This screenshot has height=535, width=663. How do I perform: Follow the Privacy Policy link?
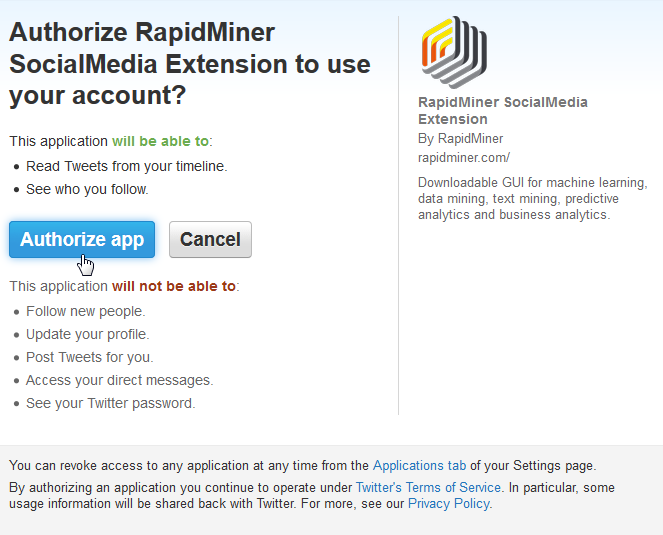click(x=449, y=504)
